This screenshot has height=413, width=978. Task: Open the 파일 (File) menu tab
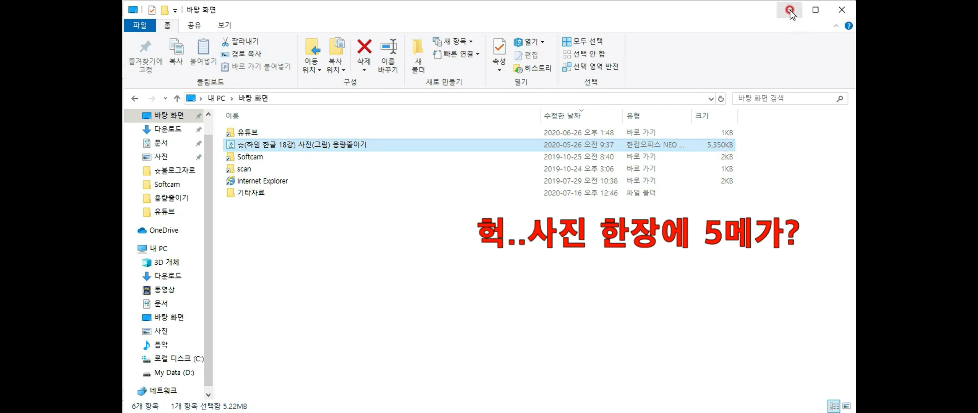click(139, 24)
